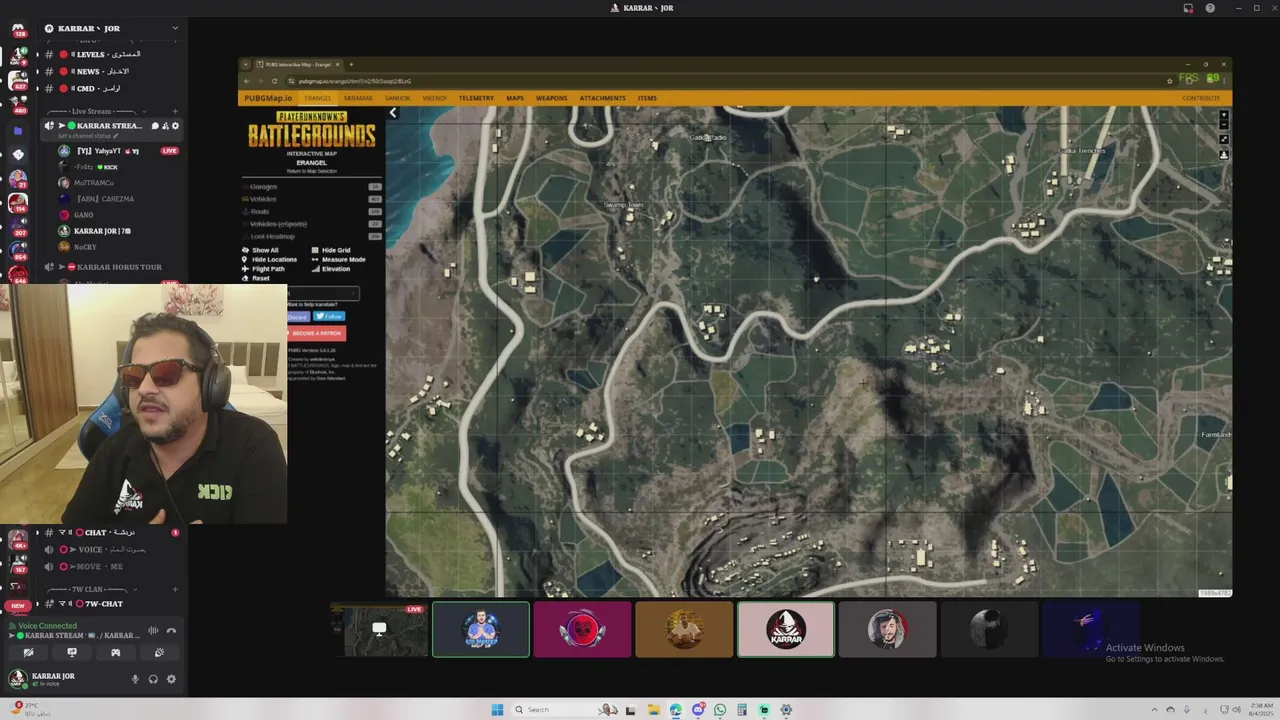This screenshot has height=720, width=1280.
Task: Toggle the Boats map layer
Action: [x=312, y=212]
